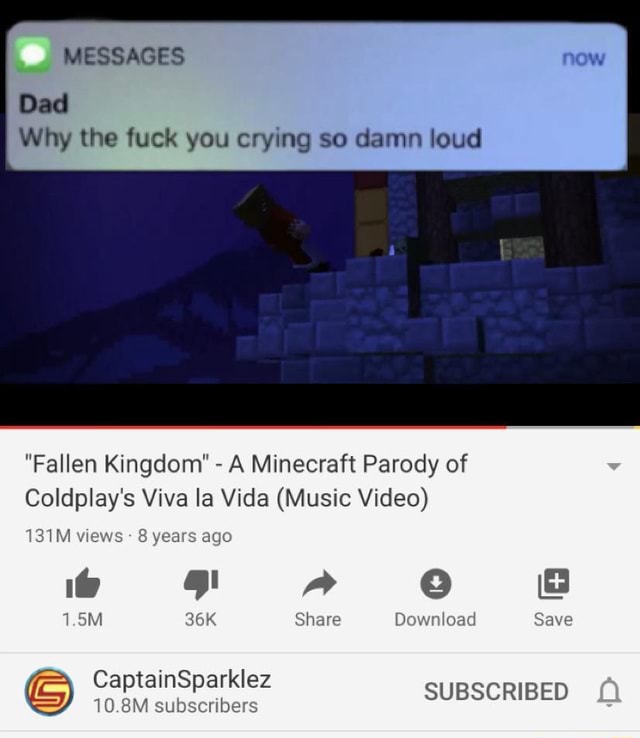Open the CaptainSparklez channel name link

click(182, 679)
